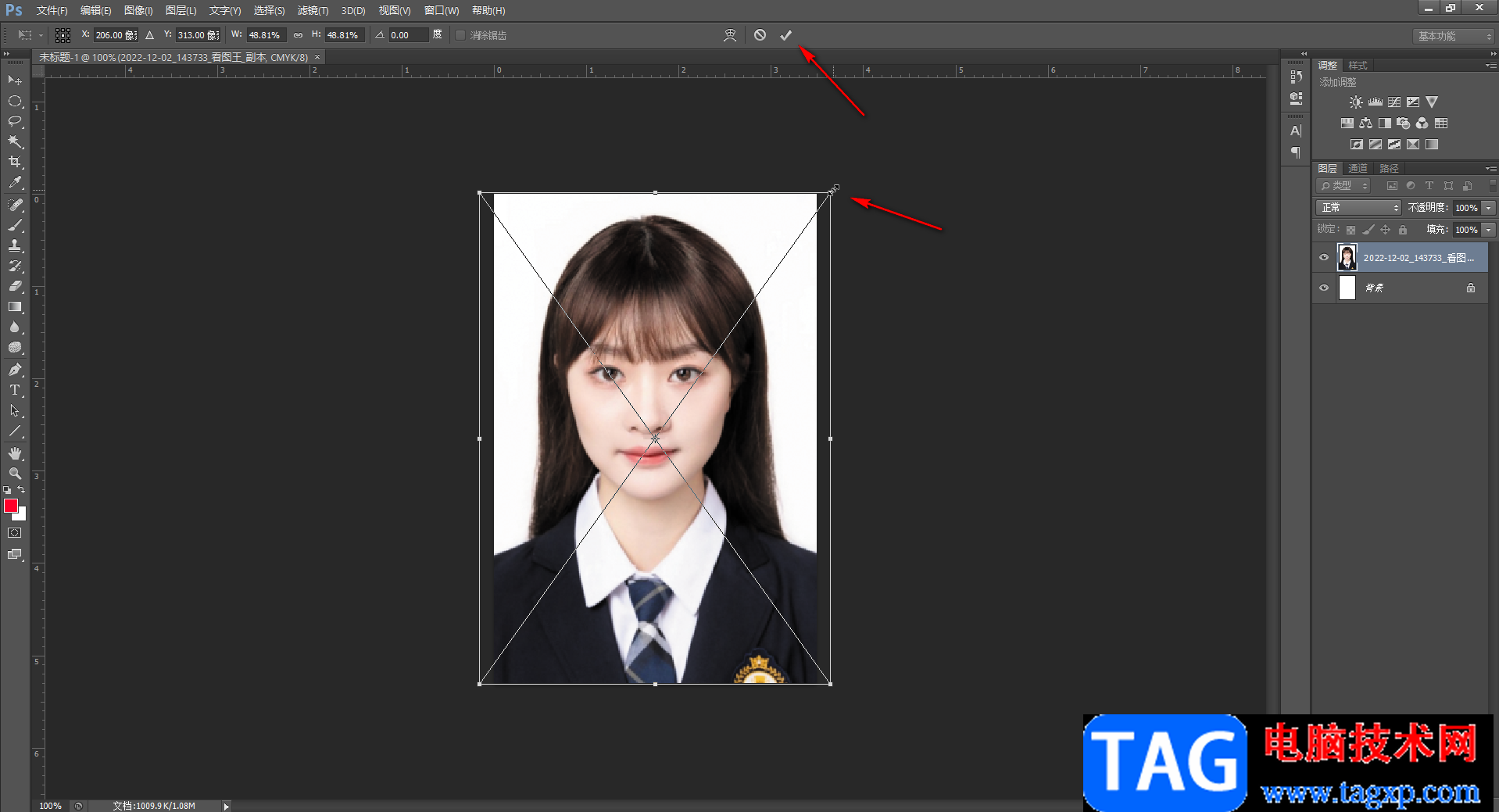
Task: Select the Magic Wand tool
Action: pos(15,141)
